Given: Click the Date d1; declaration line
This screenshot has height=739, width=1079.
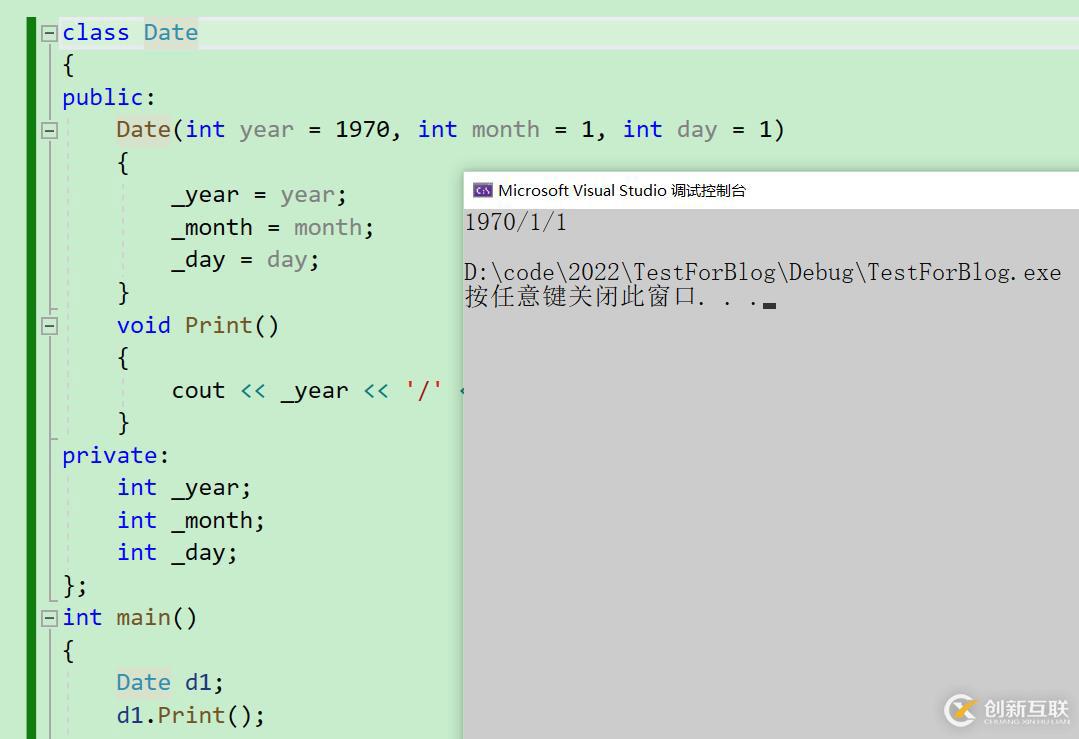Looking at the screenshot, I should click(170, 683).
